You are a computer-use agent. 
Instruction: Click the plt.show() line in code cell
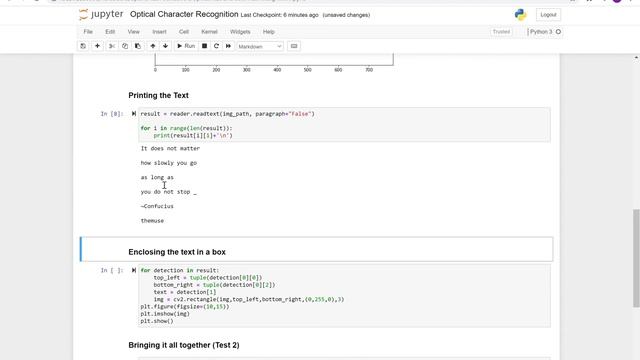157,321
